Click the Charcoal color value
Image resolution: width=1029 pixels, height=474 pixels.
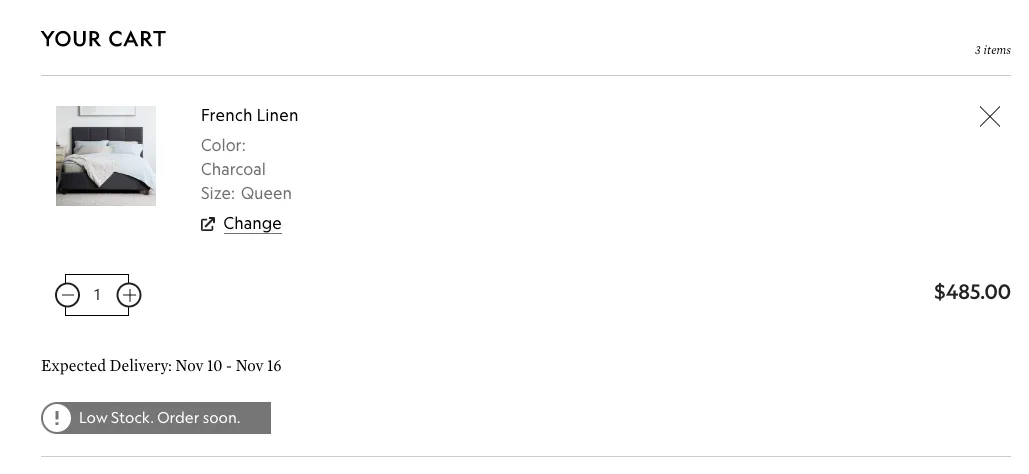point(233,170)
